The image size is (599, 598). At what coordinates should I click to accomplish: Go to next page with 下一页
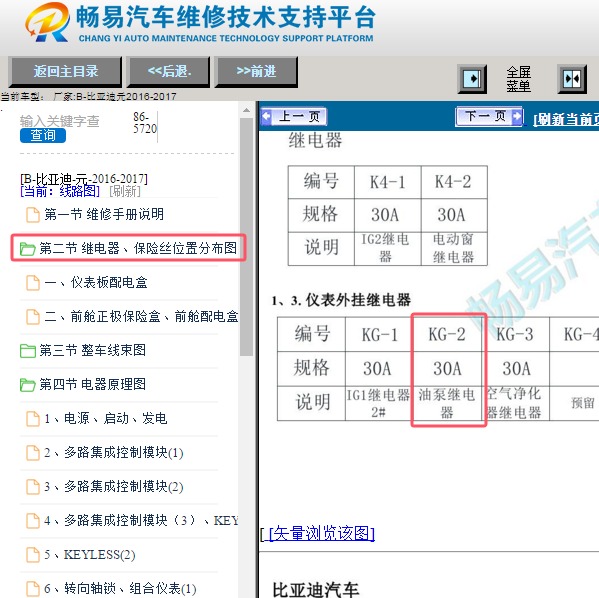[x=489, y=116]
